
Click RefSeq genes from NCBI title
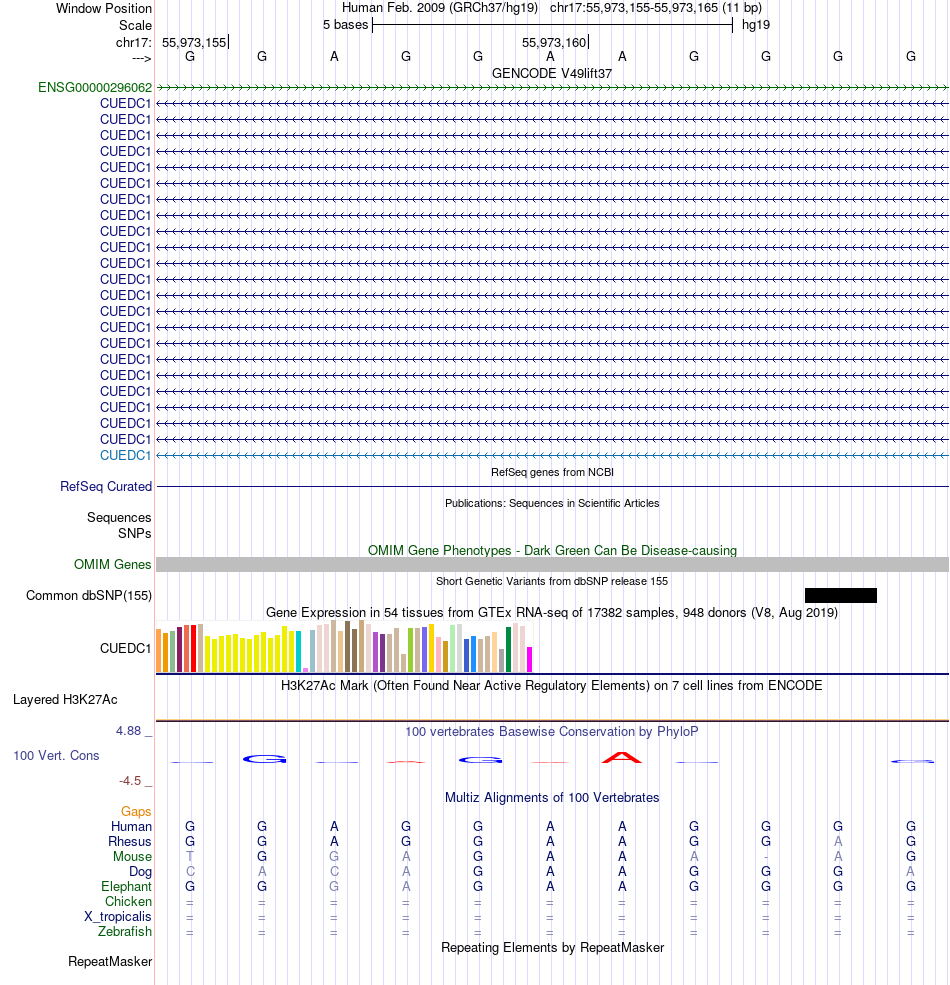coord(552,472)
